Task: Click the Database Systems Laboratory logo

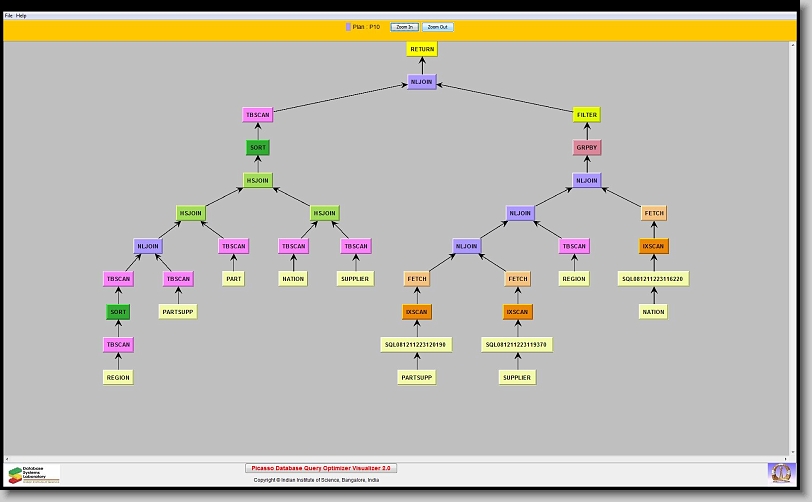Action: (x=34, y=474)
